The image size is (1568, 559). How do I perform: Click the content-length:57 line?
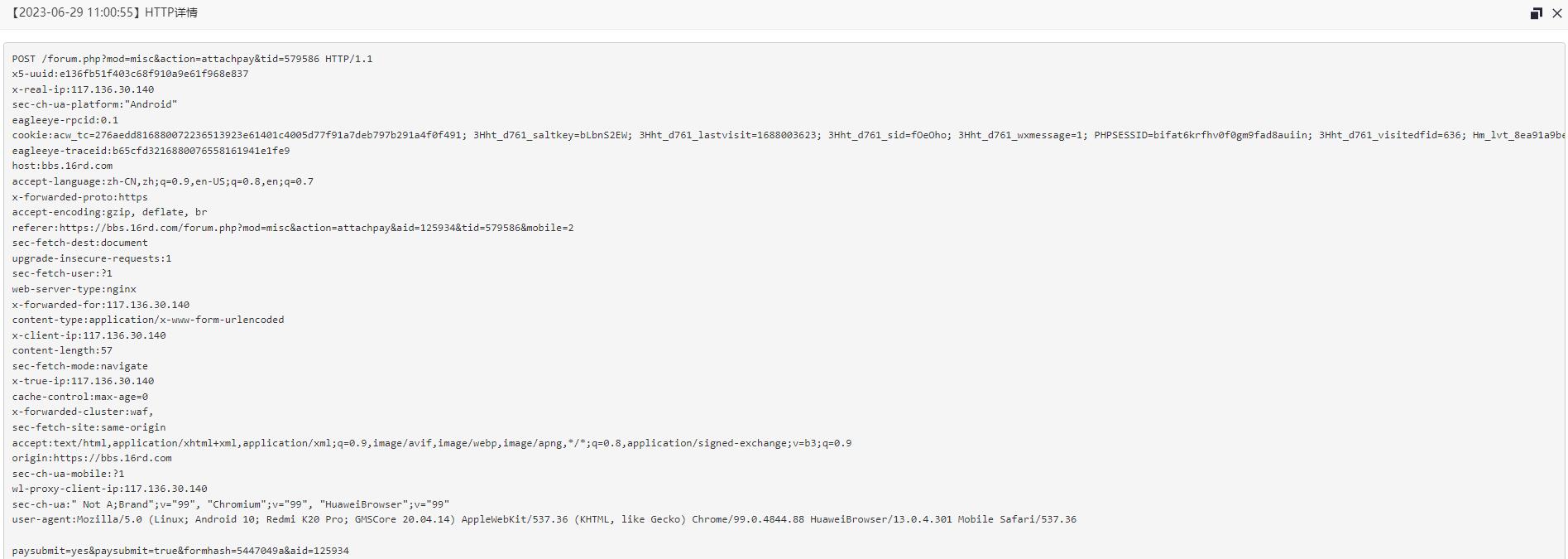click(62, 350)
